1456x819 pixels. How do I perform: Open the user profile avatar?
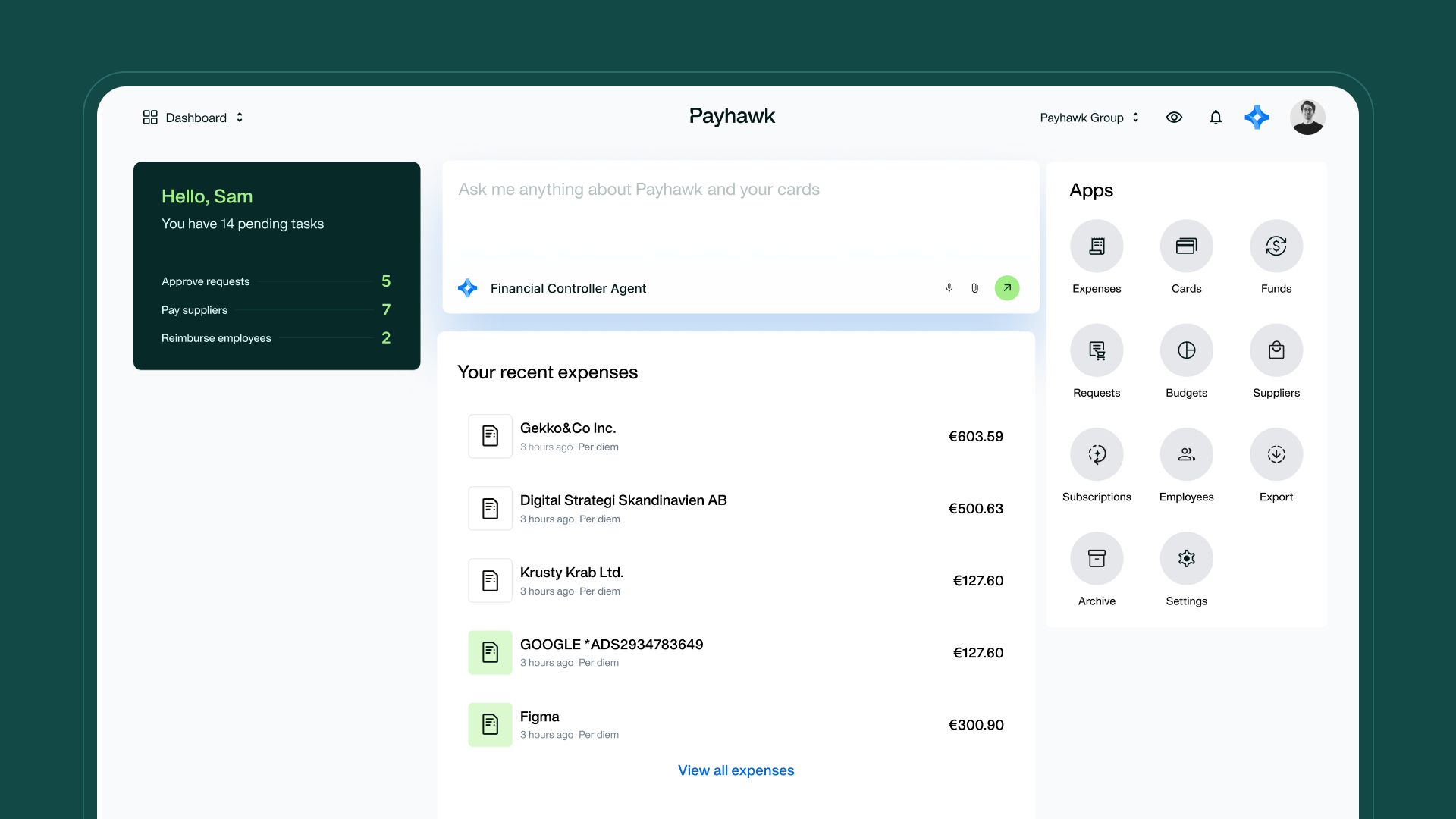coord(1307,117)
